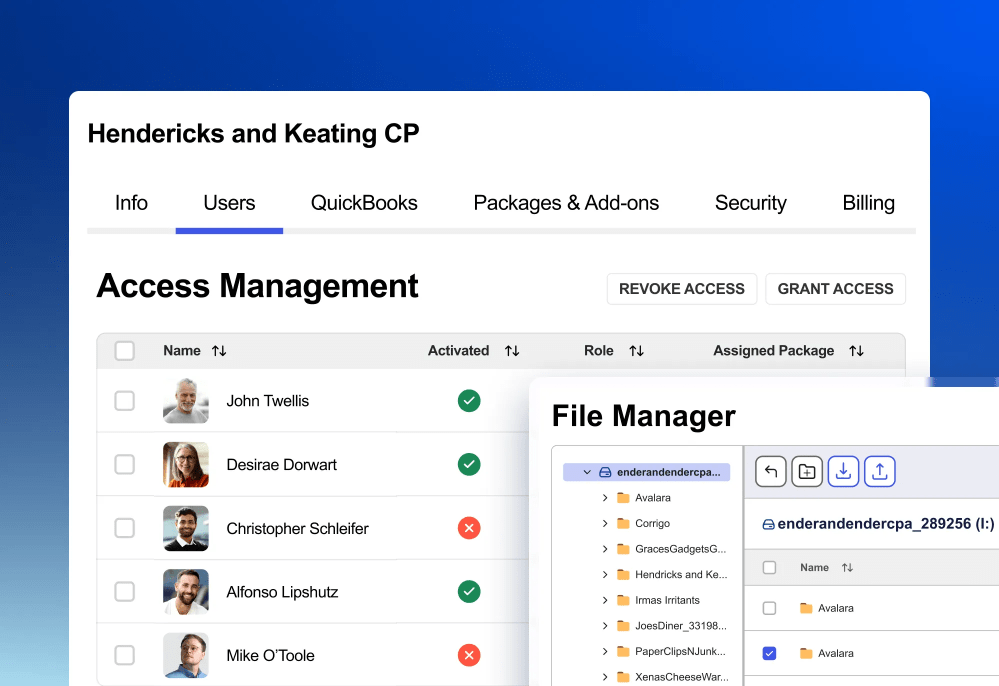Switch to the QuickBooks tab
This screenshot has width=999, height=686.
364,203
